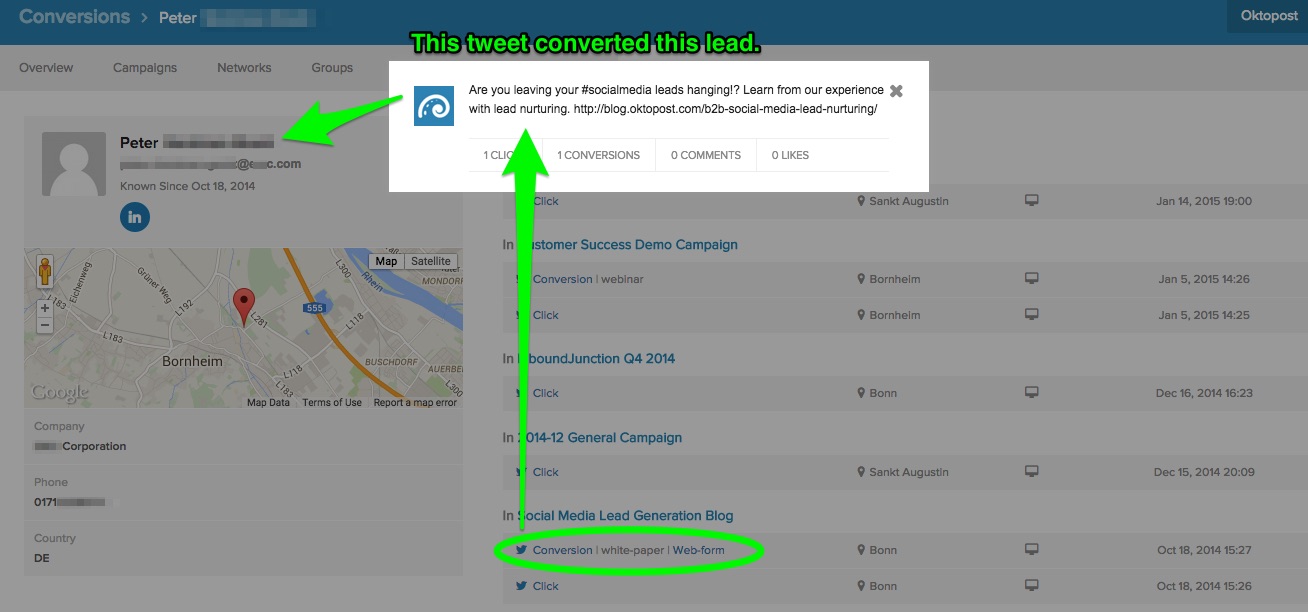Click the LinkedIn profile icon
Screen dimensions: 1308x612
[135, 217]
